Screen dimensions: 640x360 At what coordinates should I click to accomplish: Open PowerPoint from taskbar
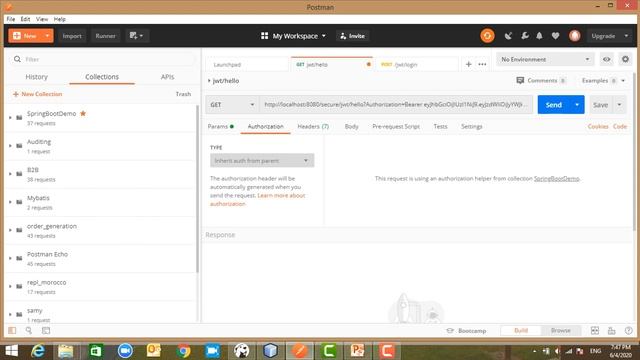click(358, 351)
